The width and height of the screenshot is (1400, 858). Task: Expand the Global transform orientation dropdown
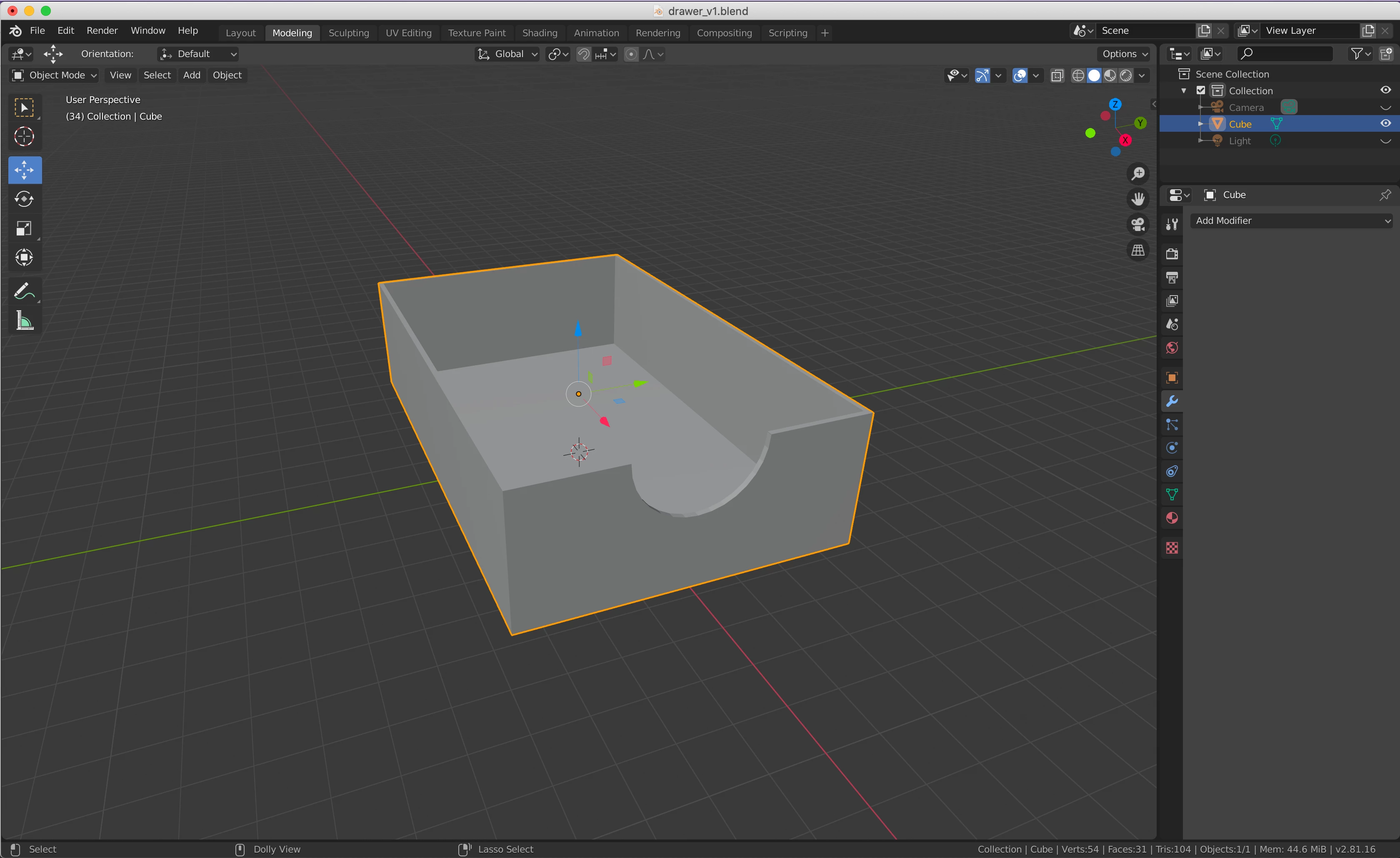pyautogui.click(x=507, y=54)
